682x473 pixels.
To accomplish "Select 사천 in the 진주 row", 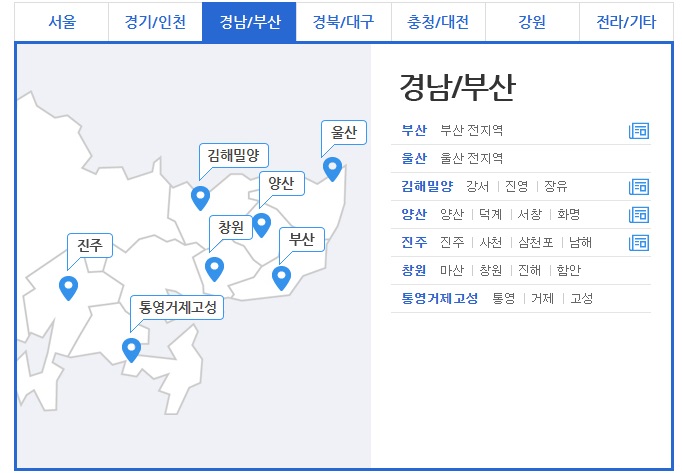I will (x=491, y=242).
